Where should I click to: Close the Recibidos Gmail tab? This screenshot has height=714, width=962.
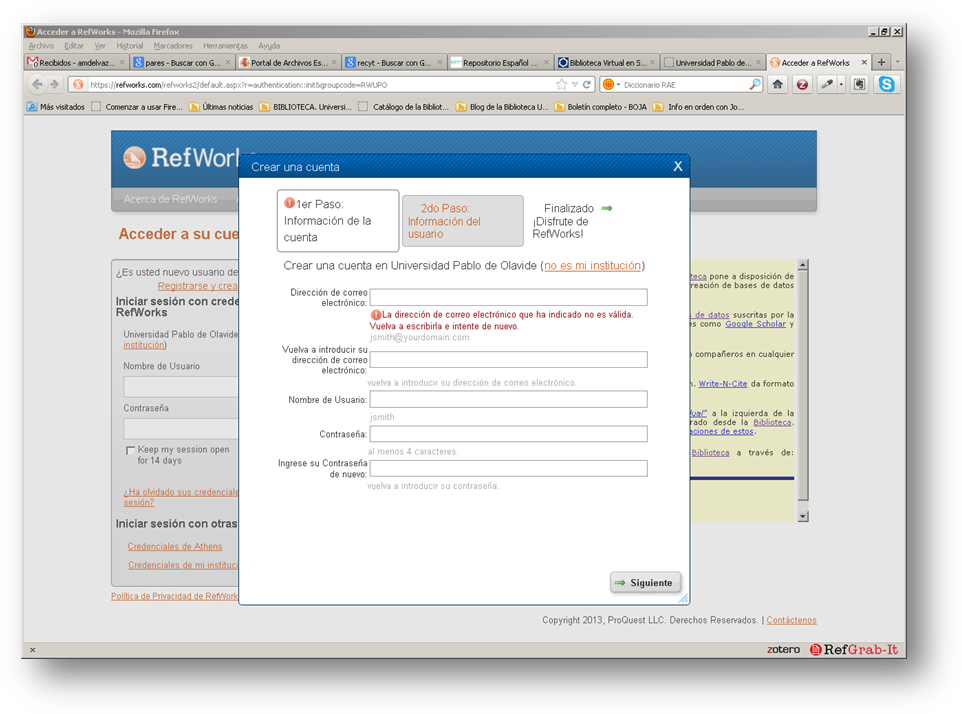point(122,63)
